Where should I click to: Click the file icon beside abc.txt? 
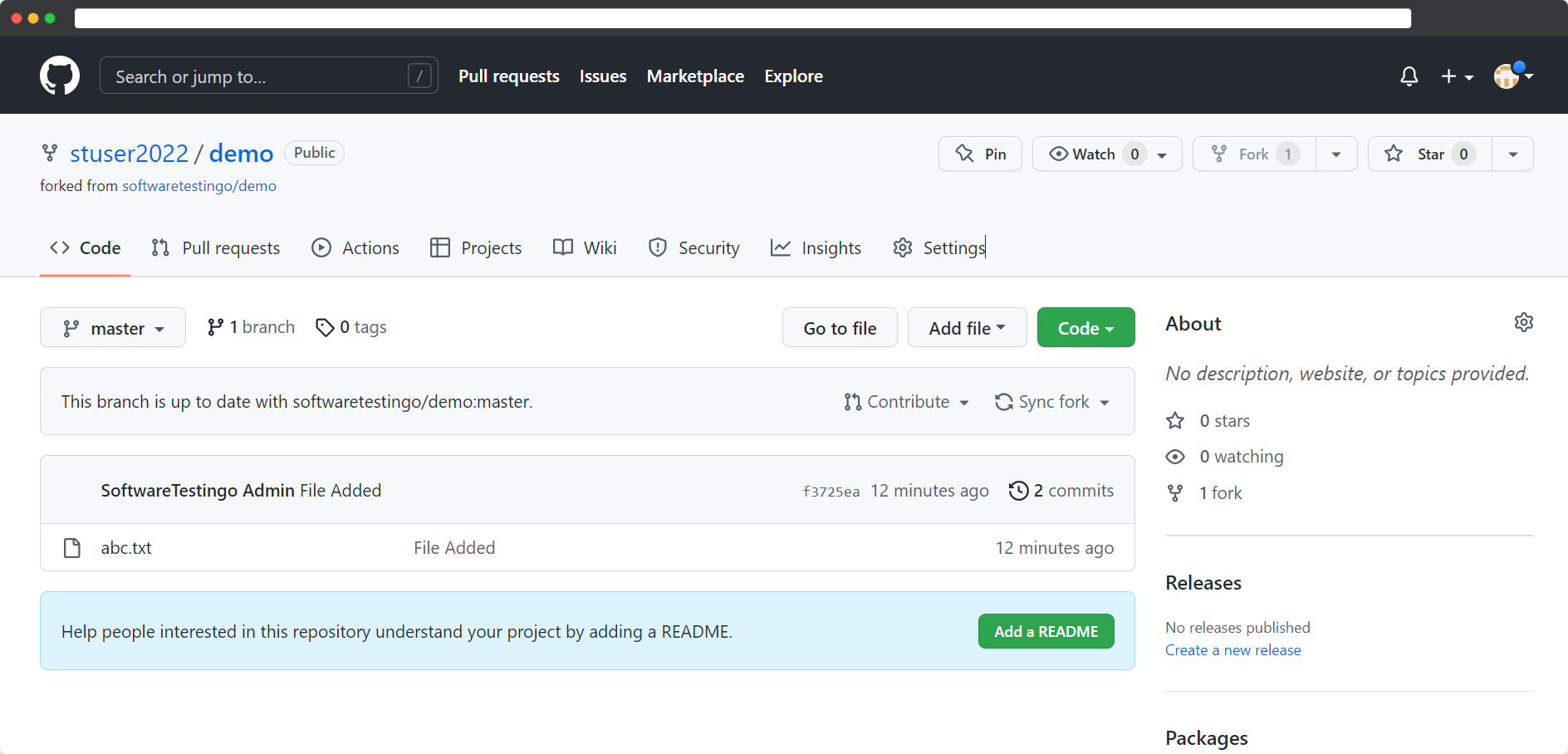(x=72, y=548)
